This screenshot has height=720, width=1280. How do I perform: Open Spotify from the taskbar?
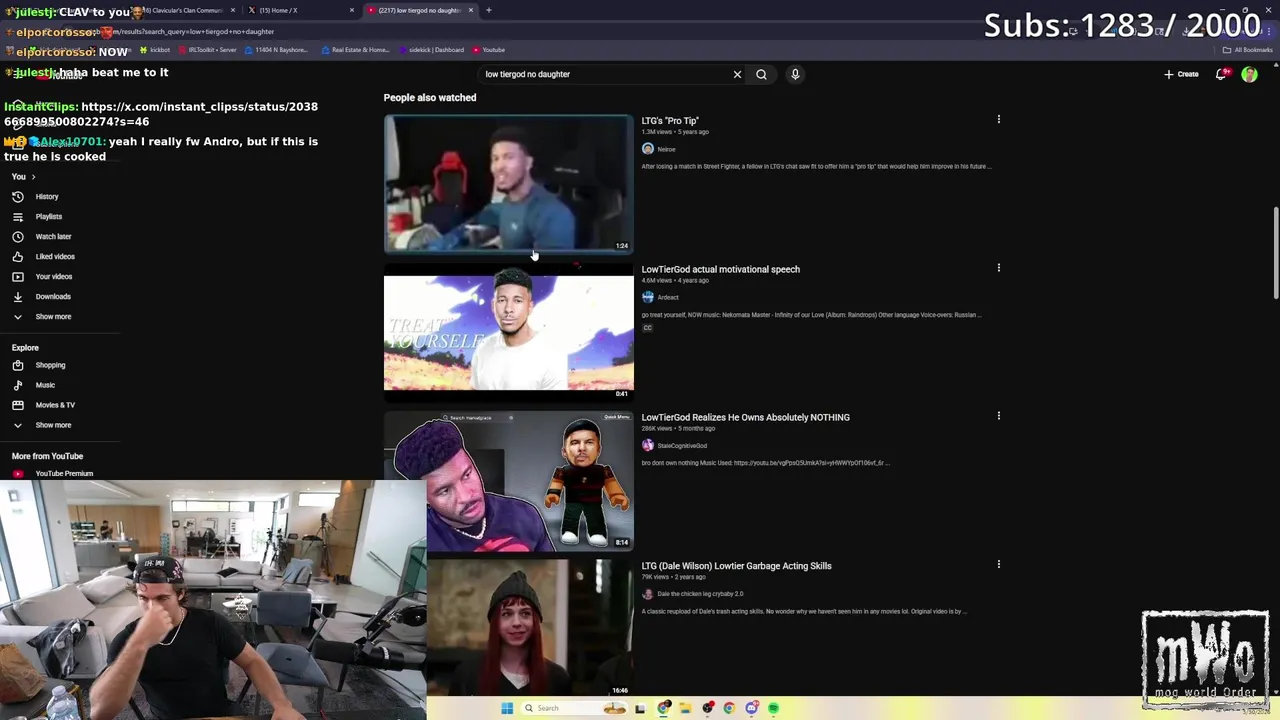coord(773,708)
